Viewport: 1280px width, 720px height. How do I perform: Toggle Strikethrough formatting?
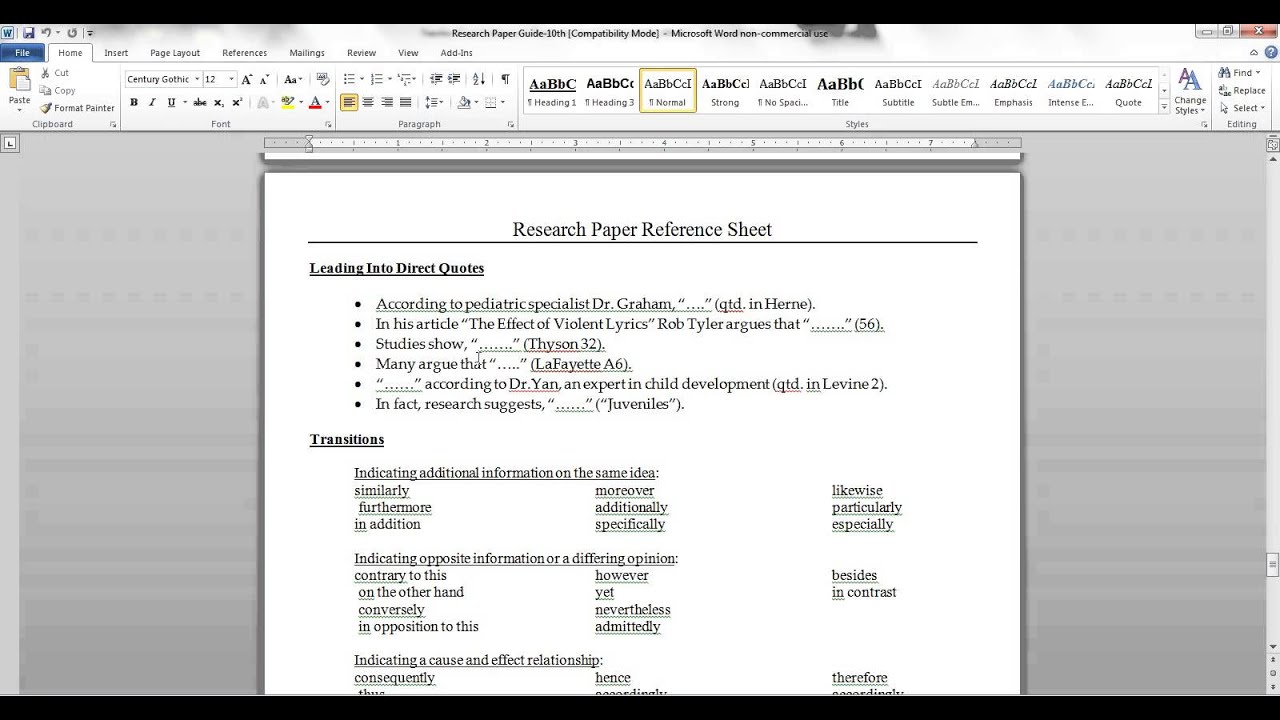(199, 102)
